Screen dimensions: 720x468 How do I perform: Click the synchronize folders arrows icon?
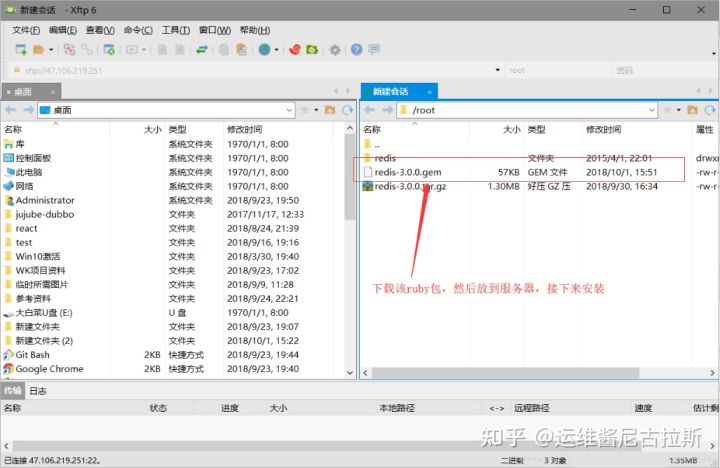pyautogui.click(x=202, y=50)
